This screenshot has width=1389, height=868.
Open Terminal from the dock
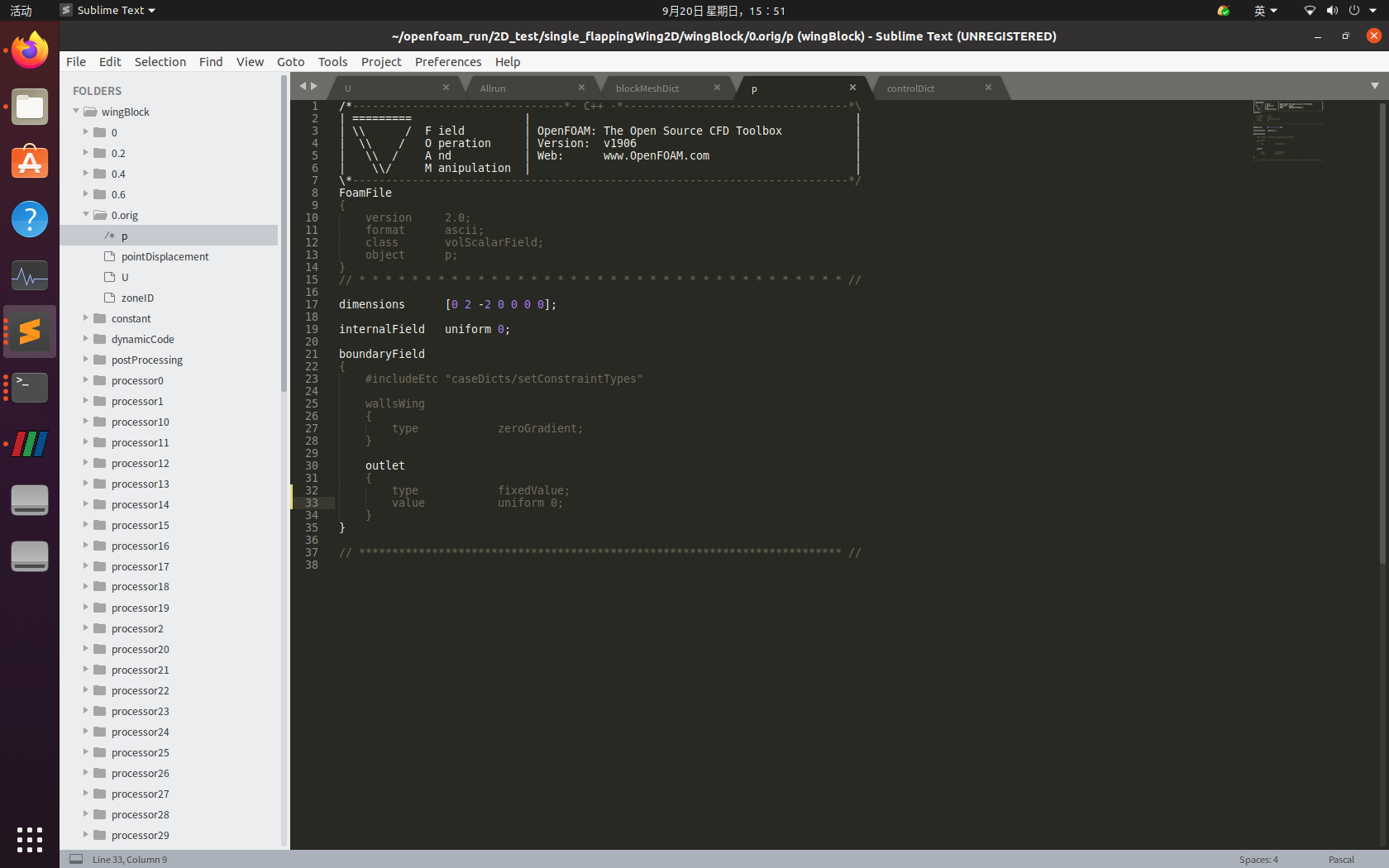coord(30,388)
